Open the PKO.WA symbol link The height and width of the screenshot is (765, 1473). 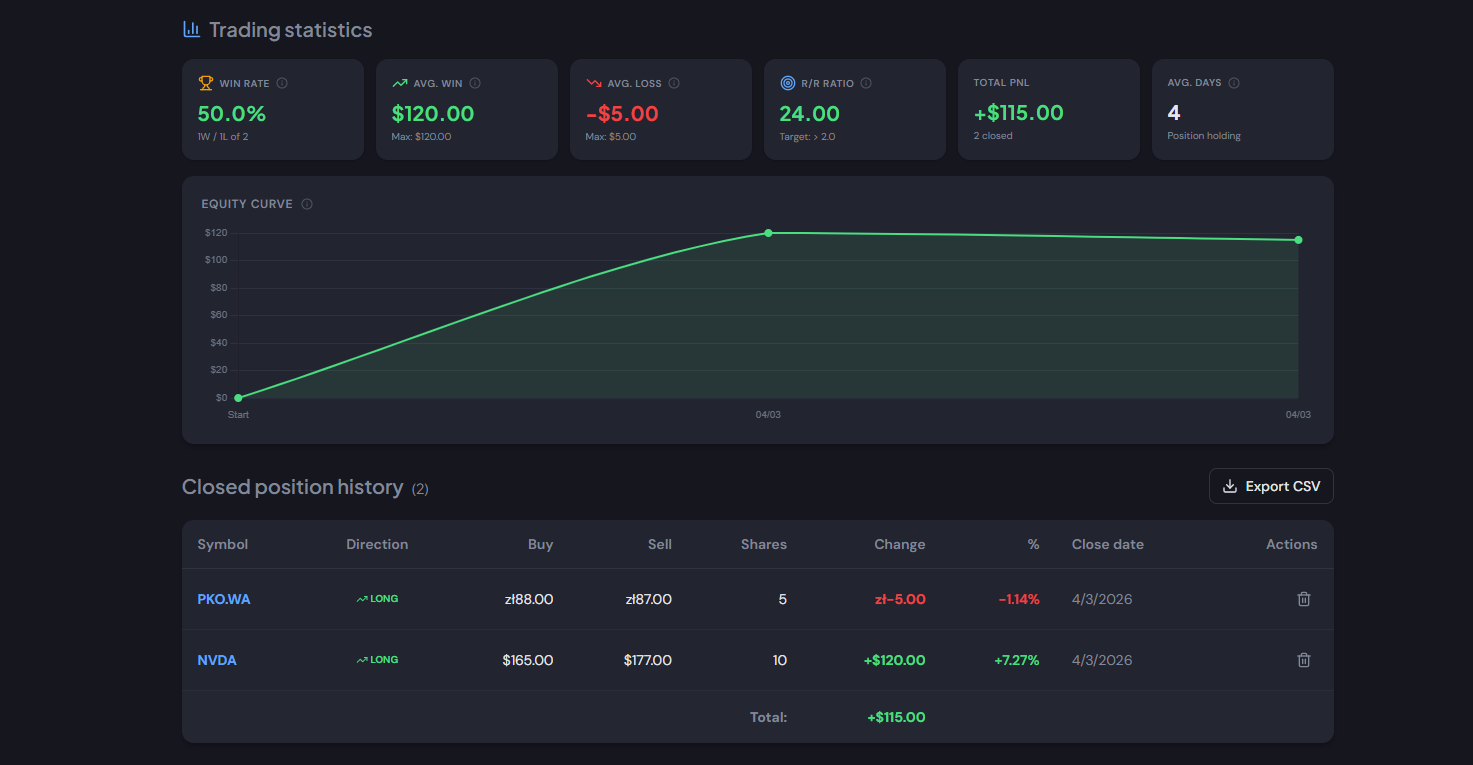pyautogui.click(x=225, y=598)
